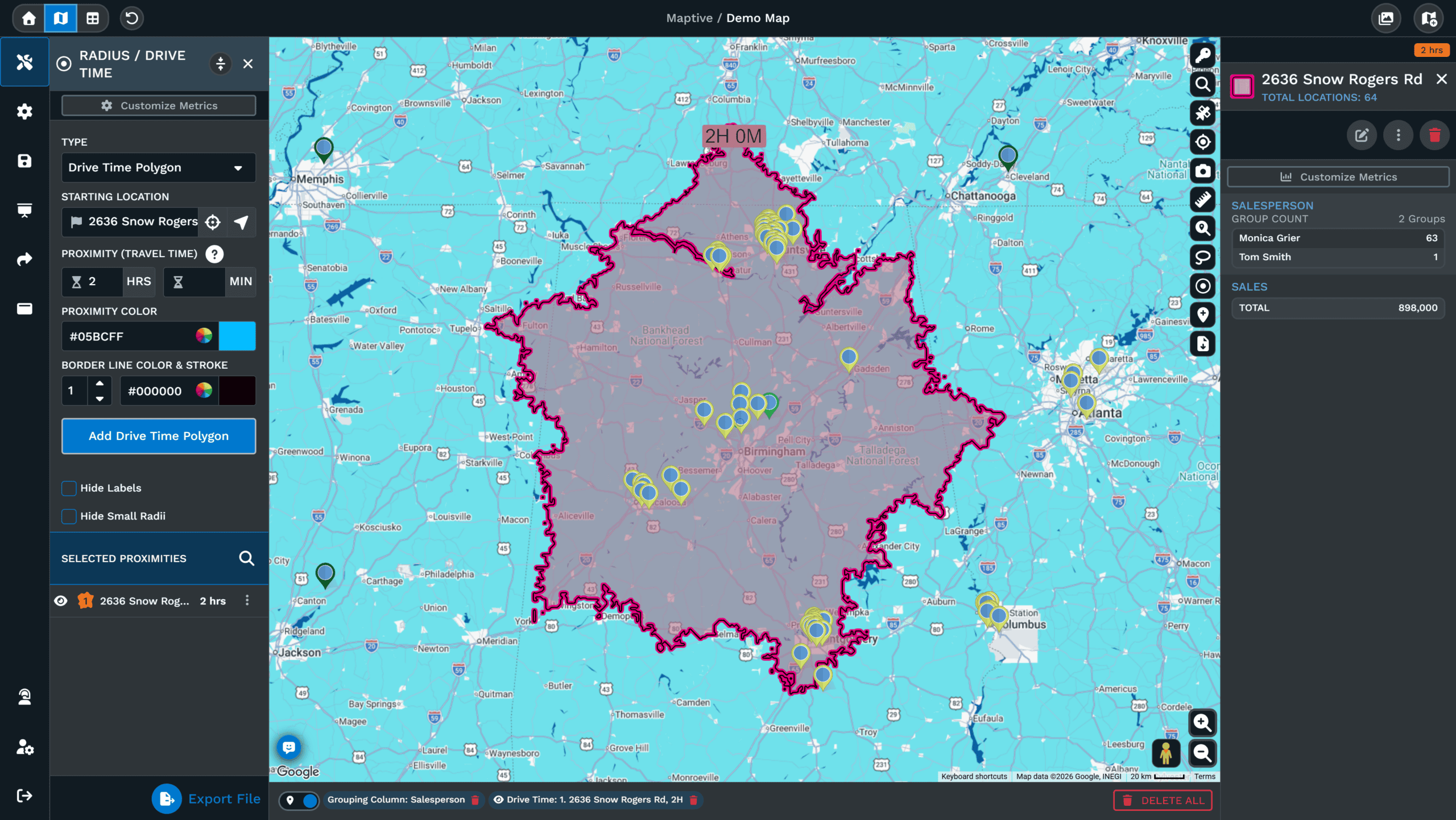Toggle the marker switch in bottom bar
This screenshot has width=1456, height=820.
pyautogui.click(x=300, y=801)
